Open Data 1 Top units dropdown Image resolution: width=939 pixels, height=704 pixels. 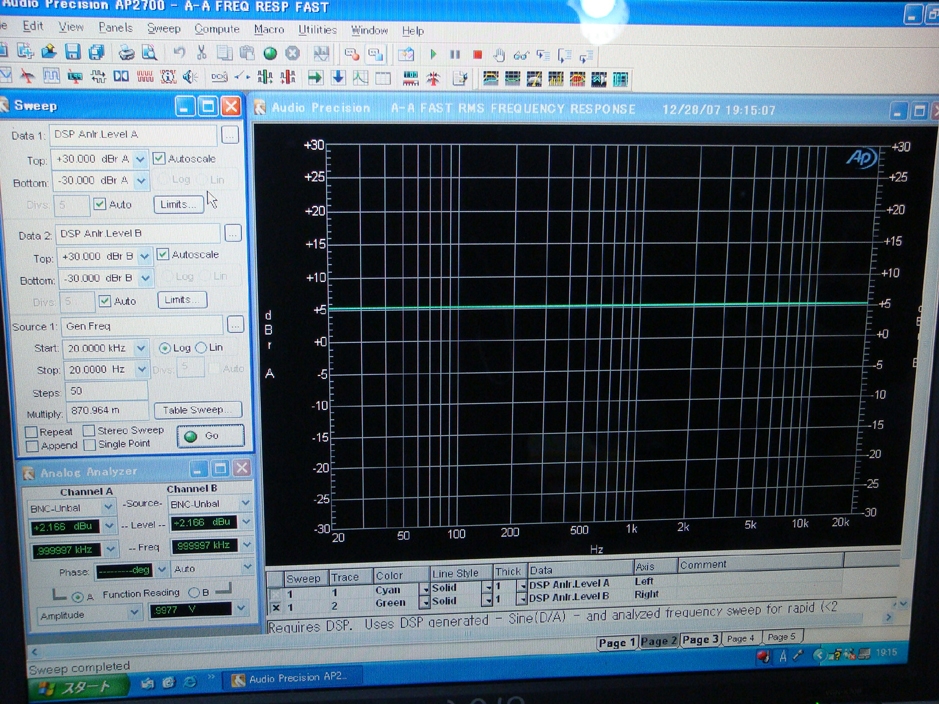coord(140,159)
